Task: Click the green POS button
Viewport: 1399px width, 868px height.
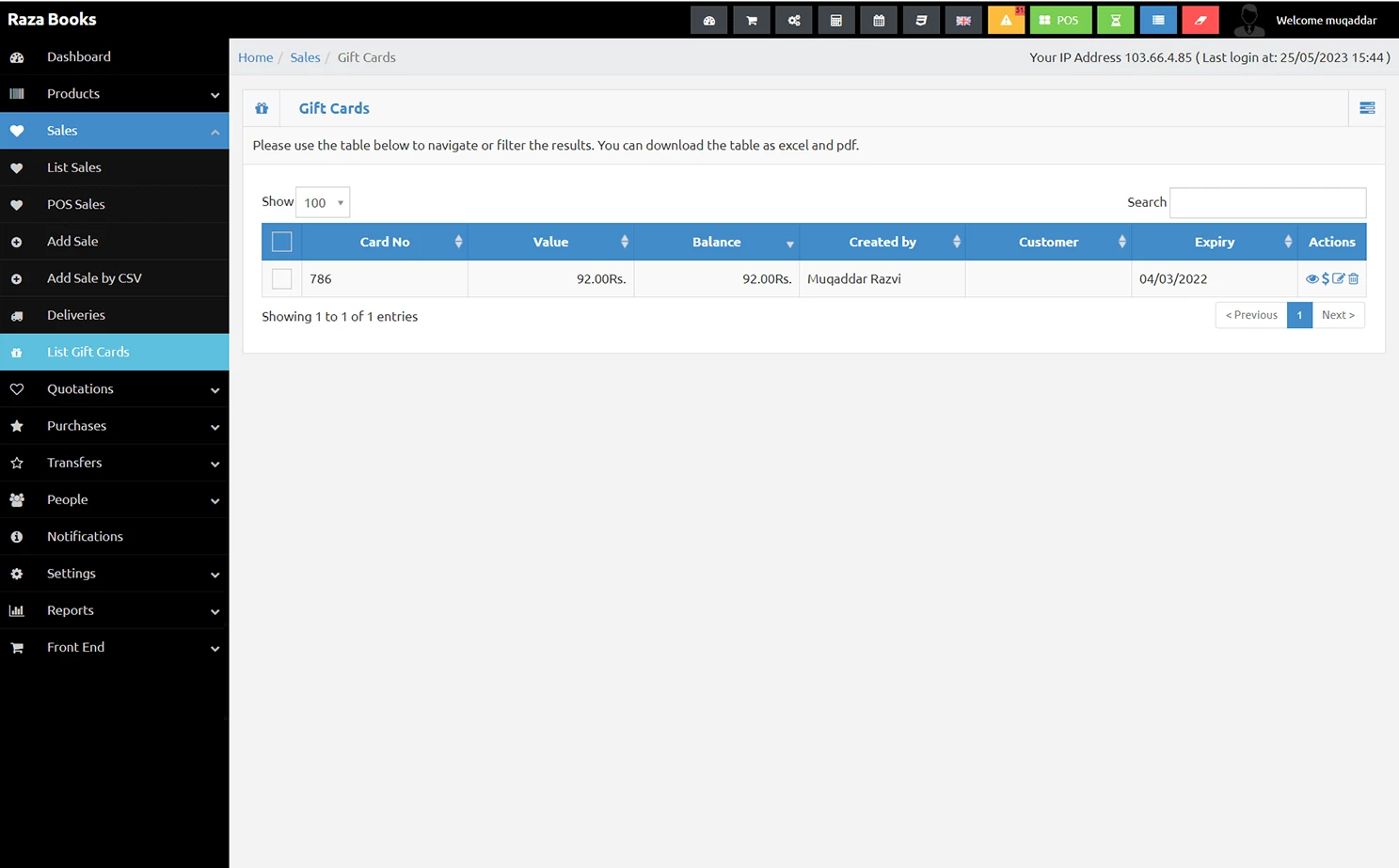Action: pyautogui.click(x=1060, y=20)
